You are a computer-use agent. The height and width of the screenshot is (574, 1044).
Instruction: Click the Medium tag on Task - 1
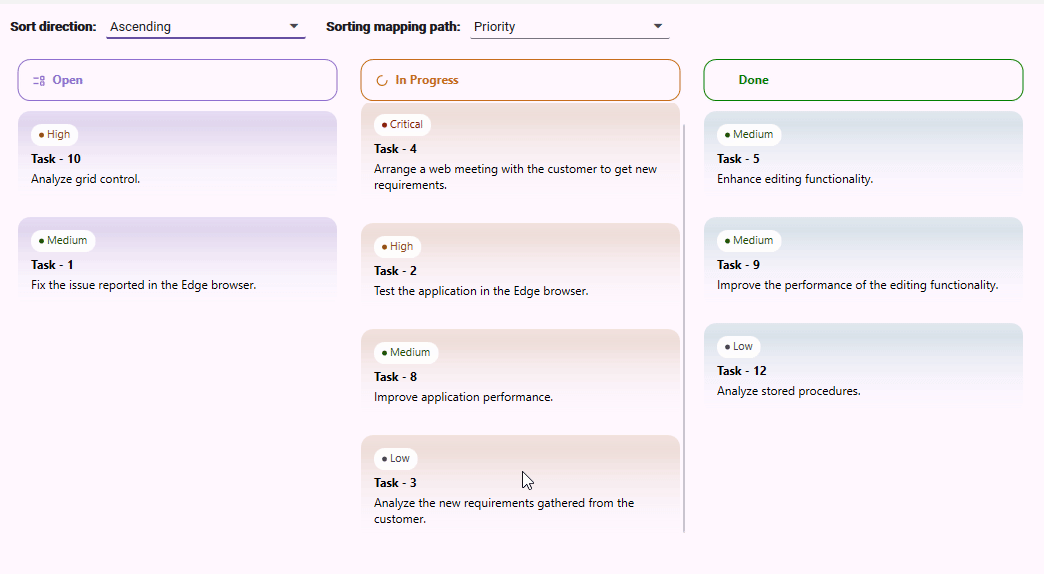(63, 240)
